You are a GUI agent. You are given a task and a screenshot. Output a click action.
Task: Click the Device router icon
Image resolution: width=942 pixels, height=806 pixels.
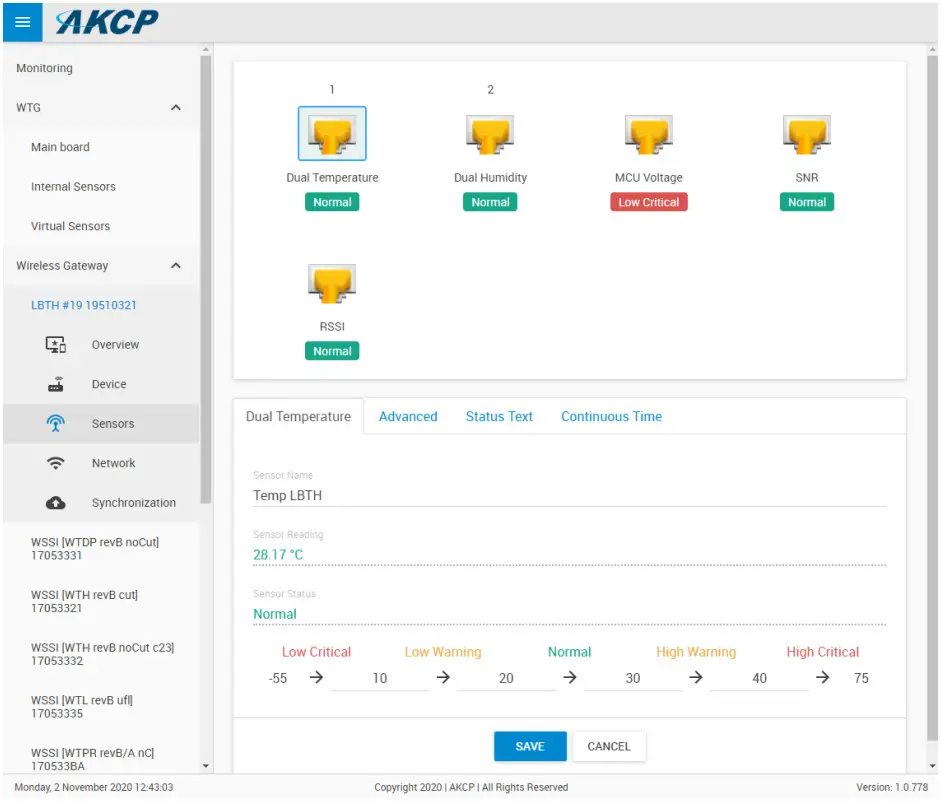point(56,384)
